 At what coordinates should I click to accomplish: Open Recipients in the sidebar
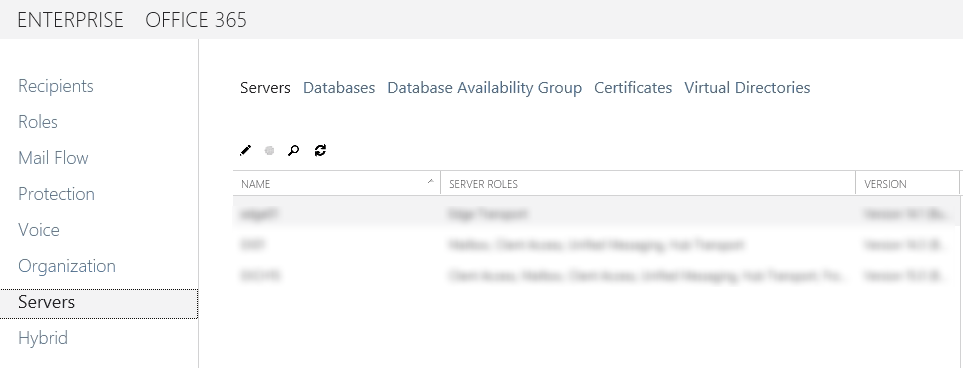tap(56, 86)
